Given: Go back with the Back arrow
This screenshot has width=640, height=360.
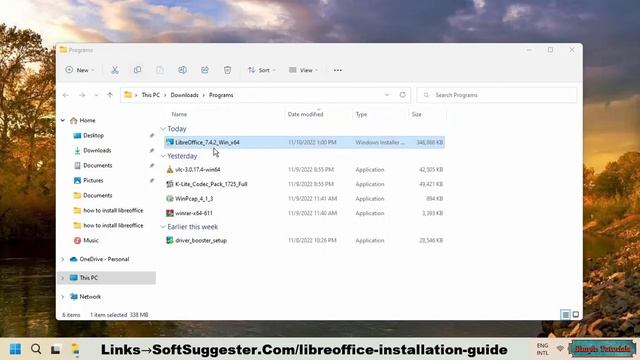Looking at the screenshot, I should (x=66, y=95).
